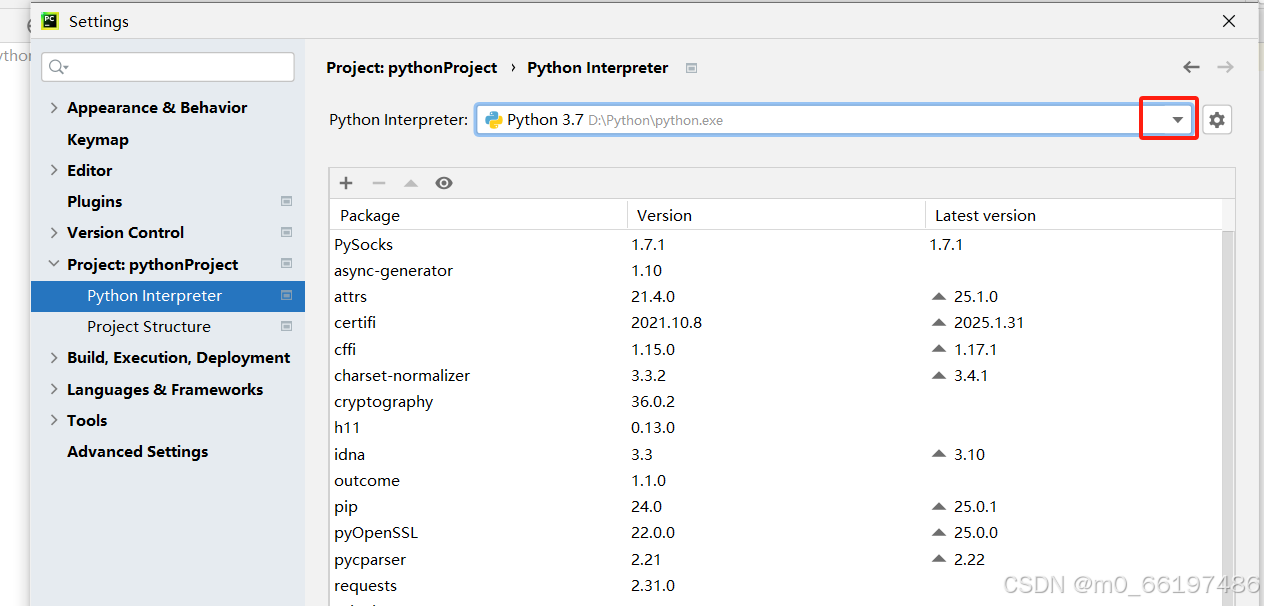The height and width of the screenshot is (606, 1264).
Task: Click the icon beside Python Interpreter breadcrumb
Action: coord(691,68)
